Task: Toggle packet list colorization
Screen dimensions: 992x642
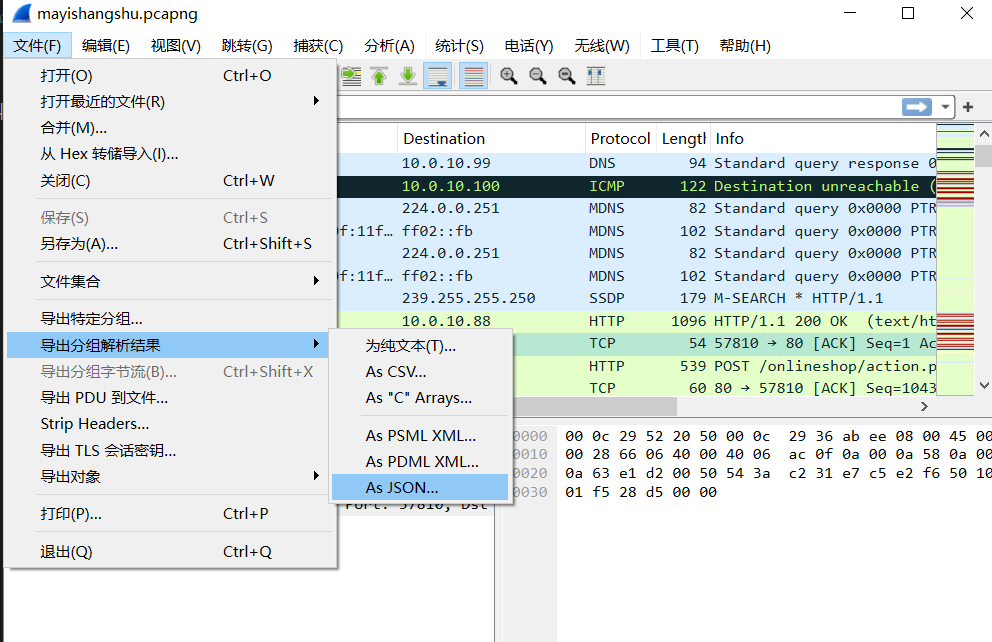Action: 473,76
